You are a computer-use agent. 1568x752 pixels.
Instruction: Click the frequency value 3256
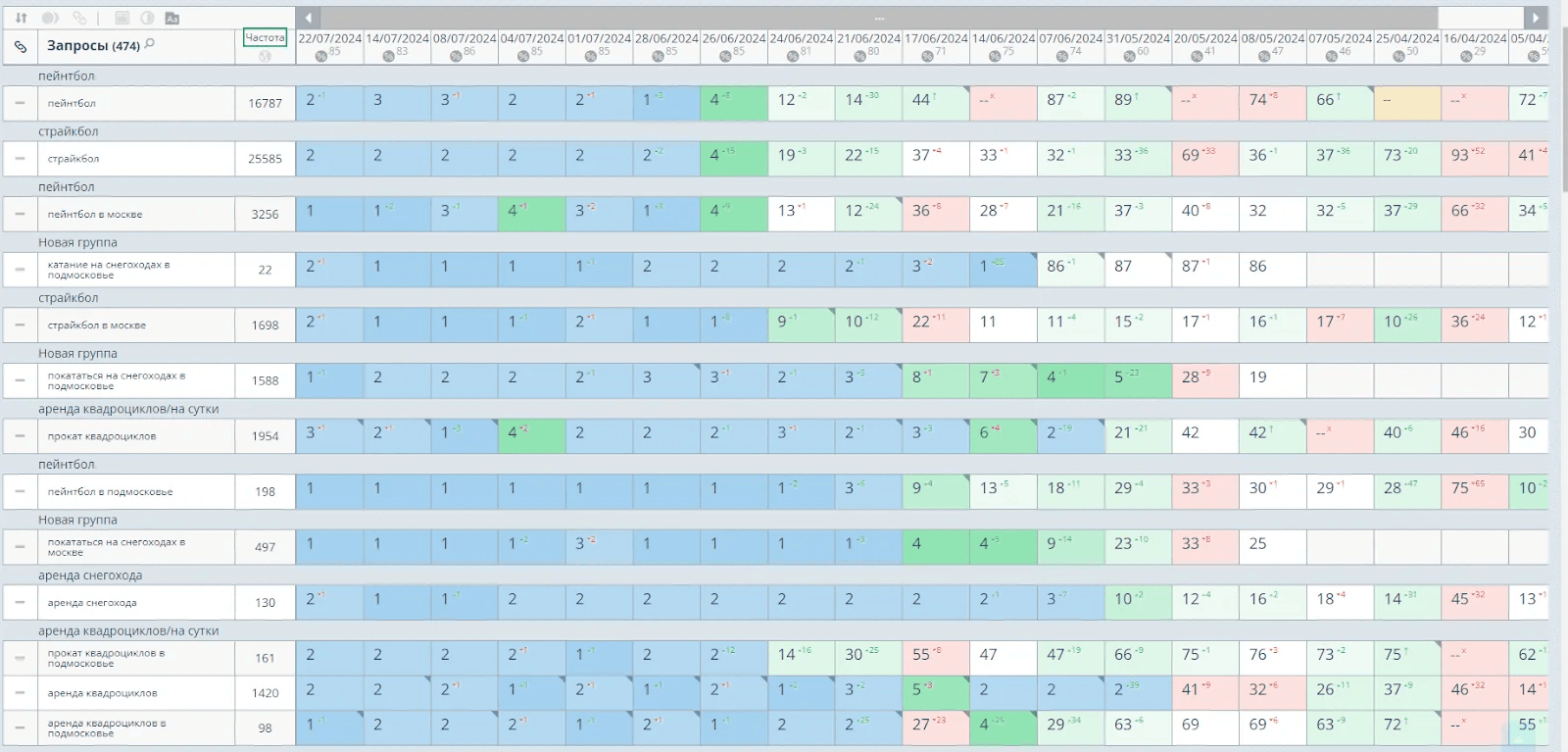click(x=265, y=214)
